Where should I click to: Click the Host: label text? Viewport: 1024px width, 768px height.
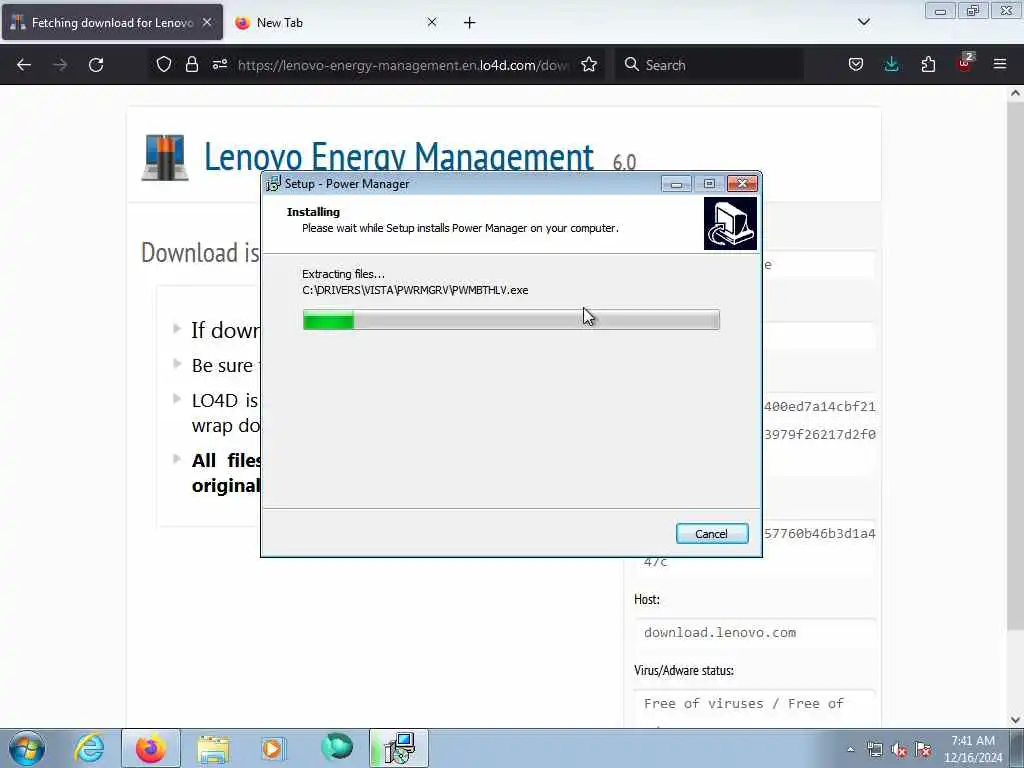(647, 600)
